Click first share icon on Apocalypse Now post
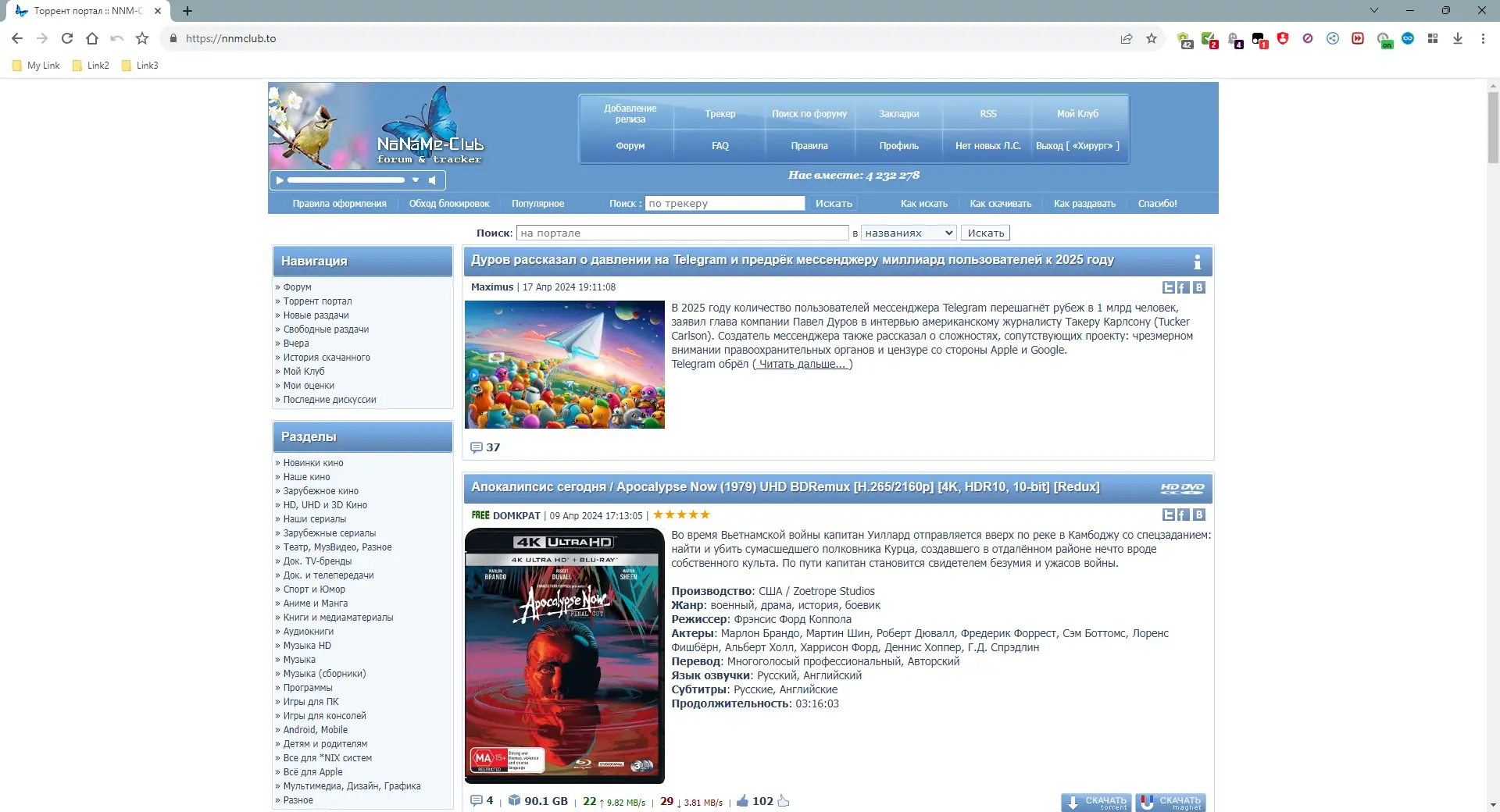The width and height of the screenshot is (1500, 812). point(1169,515)
